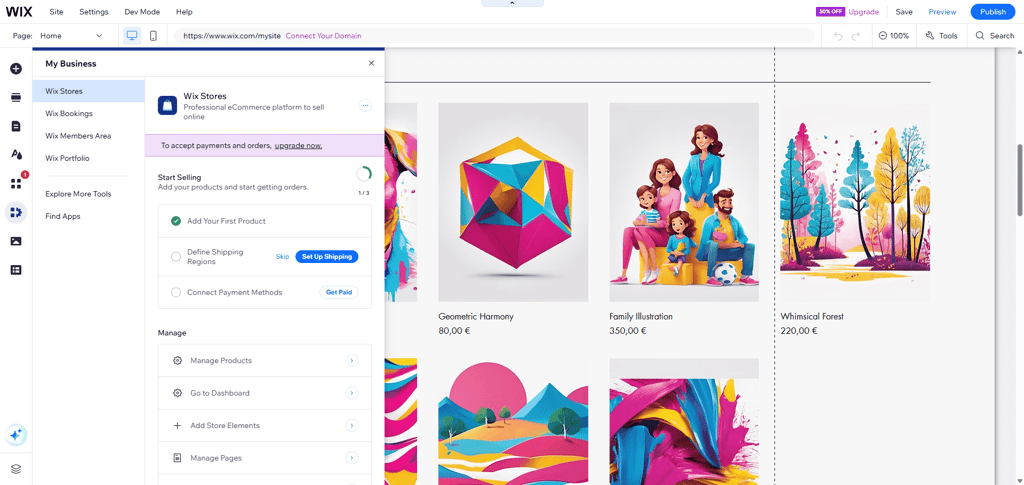Open the Media sidebar icon
The height and width of the screenshot is (485, 1024).
click(x=16, y=241)
